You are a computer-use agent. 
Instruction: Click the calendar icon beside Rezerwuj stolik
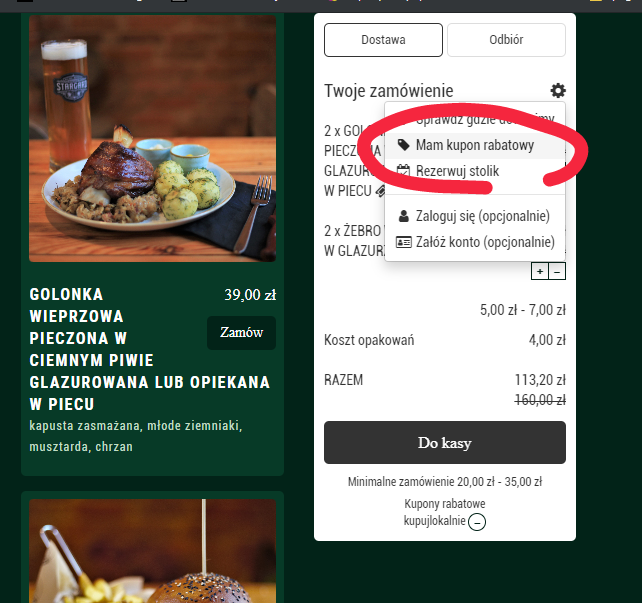click(403, 171)
